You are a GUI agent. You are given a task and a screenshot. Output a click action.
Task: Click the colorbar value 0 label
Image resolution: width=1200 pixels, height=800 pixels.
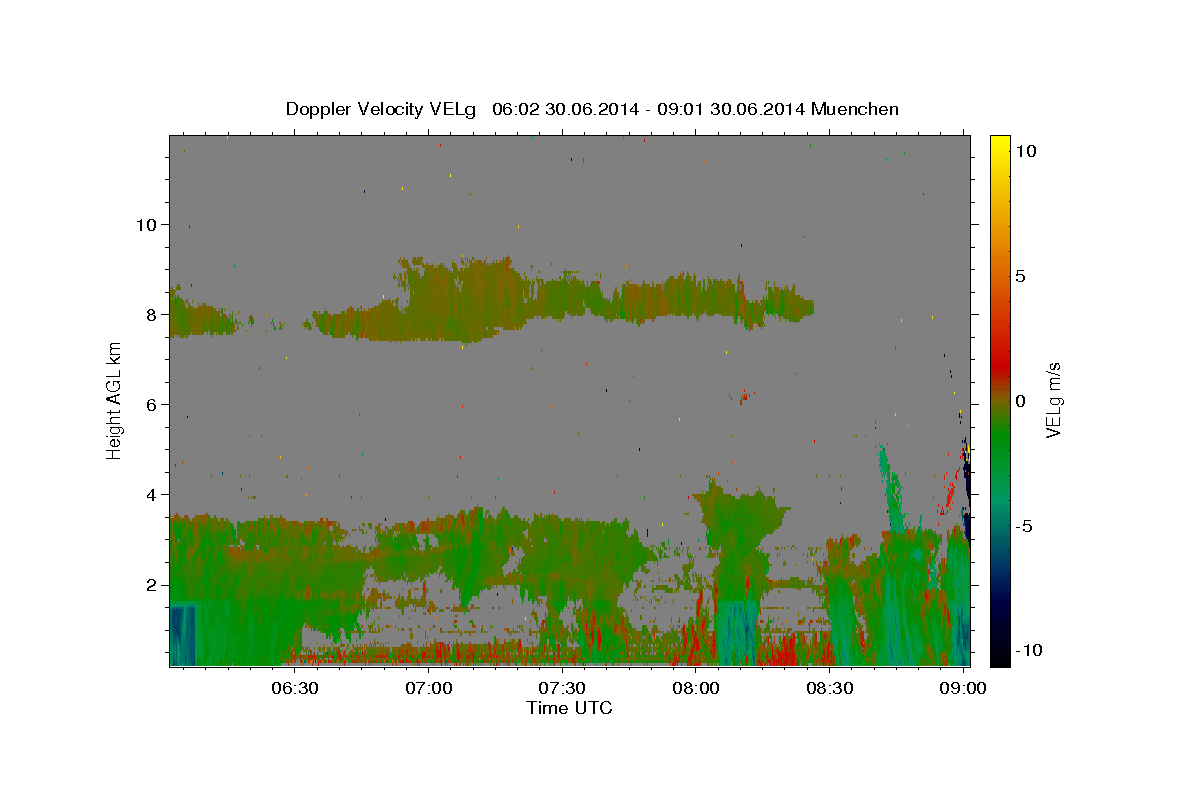1021,401
